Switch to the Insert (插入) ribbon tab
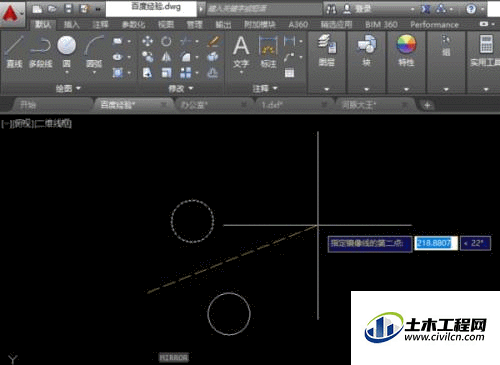The width and height of the screenshot is (500, 365). (72, 25)
